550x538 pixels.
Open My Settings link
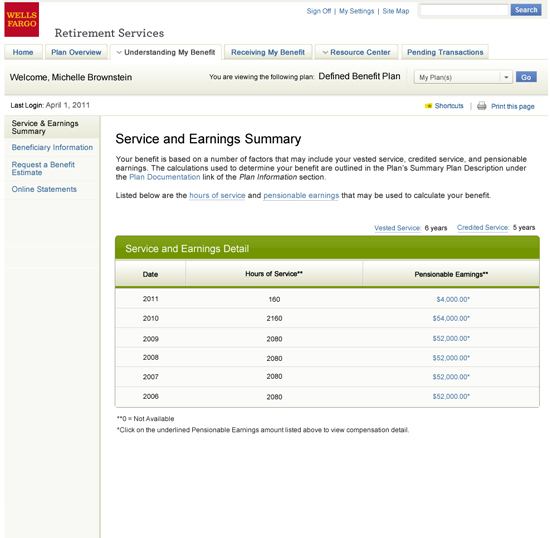click(x=356, y=11)
